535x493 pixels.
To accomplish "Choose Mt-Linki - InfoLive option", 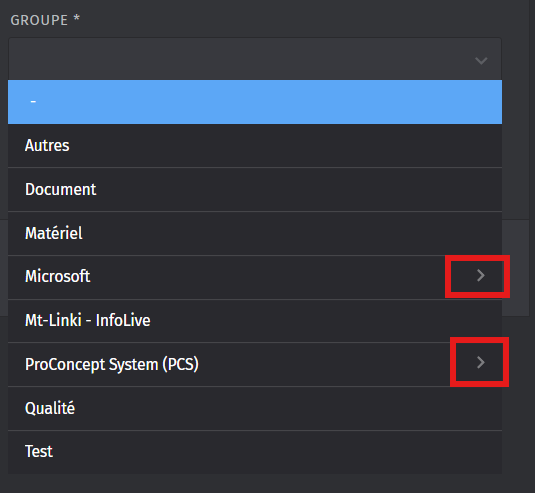I will [x=255, y=321].
